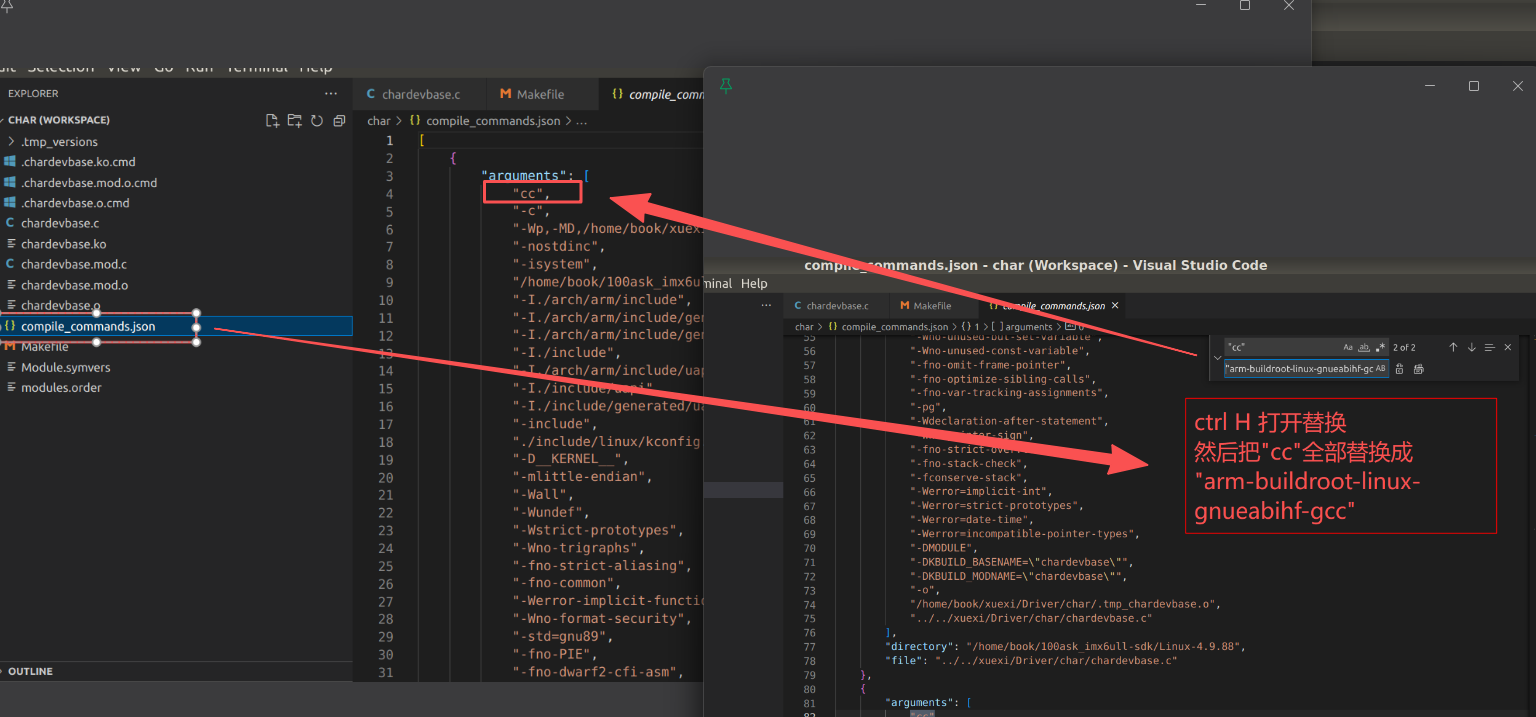Refresh the Explorer file list
This screenshot has width=1536, height=717.
point(317,120)
